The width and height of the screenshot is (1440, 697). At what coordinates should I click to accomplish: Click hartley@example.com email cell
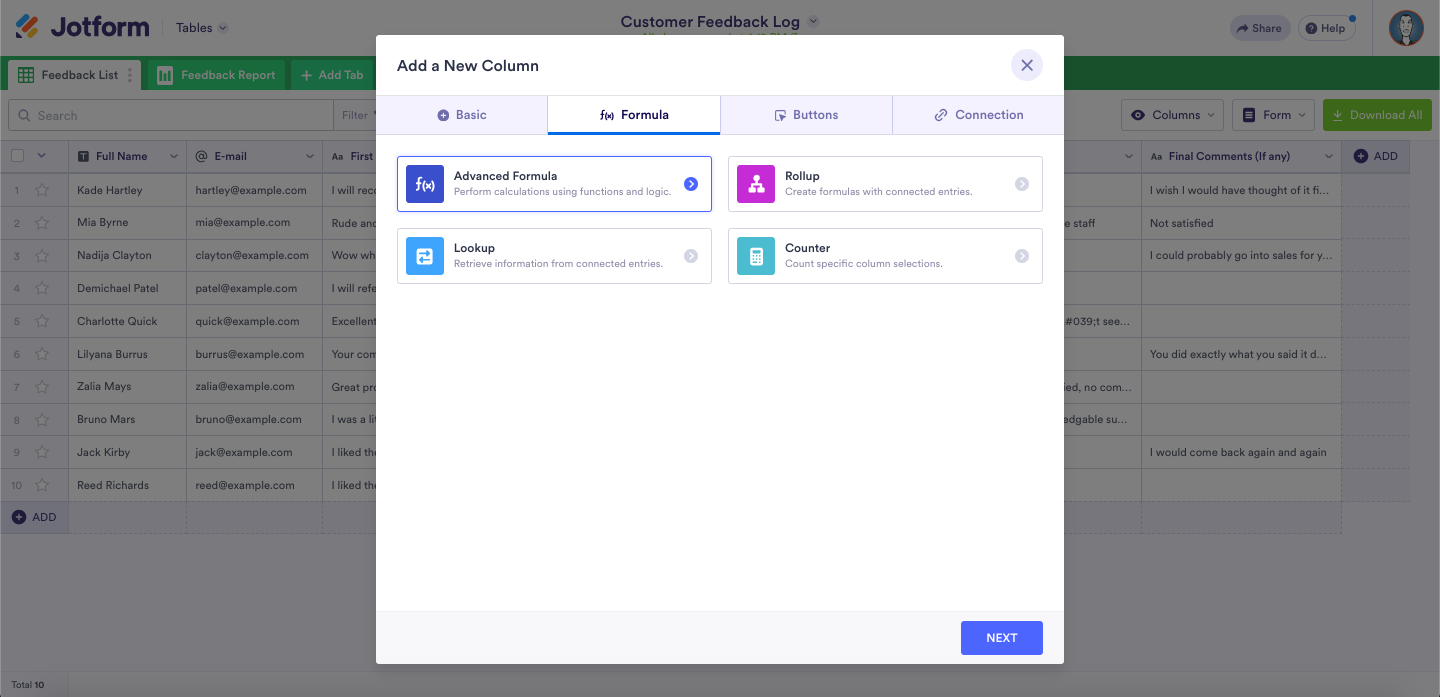point(254,190)
